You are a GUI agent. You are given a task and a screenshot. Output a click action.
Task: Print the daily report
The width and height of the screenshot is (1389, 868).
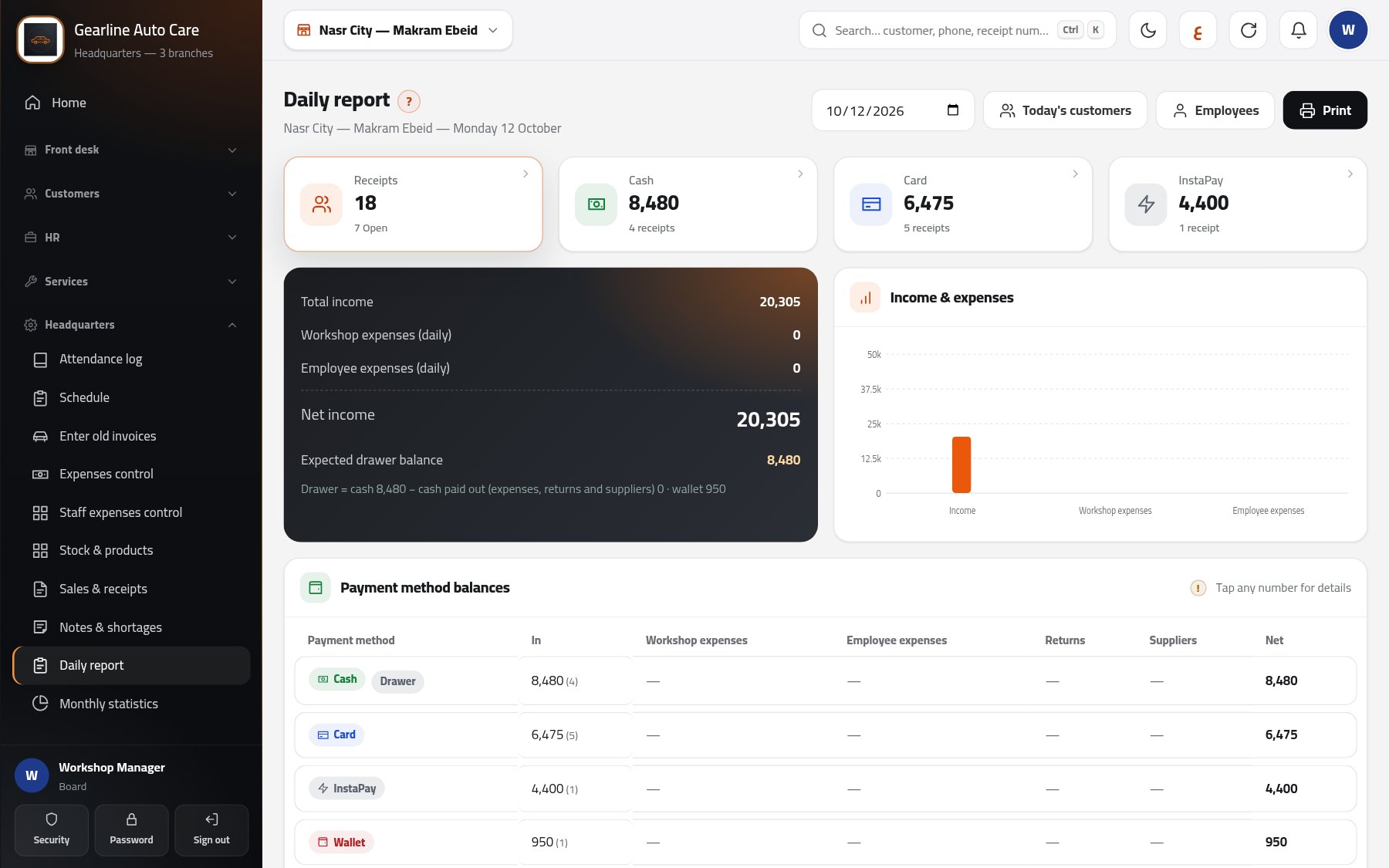[1325, 110]
